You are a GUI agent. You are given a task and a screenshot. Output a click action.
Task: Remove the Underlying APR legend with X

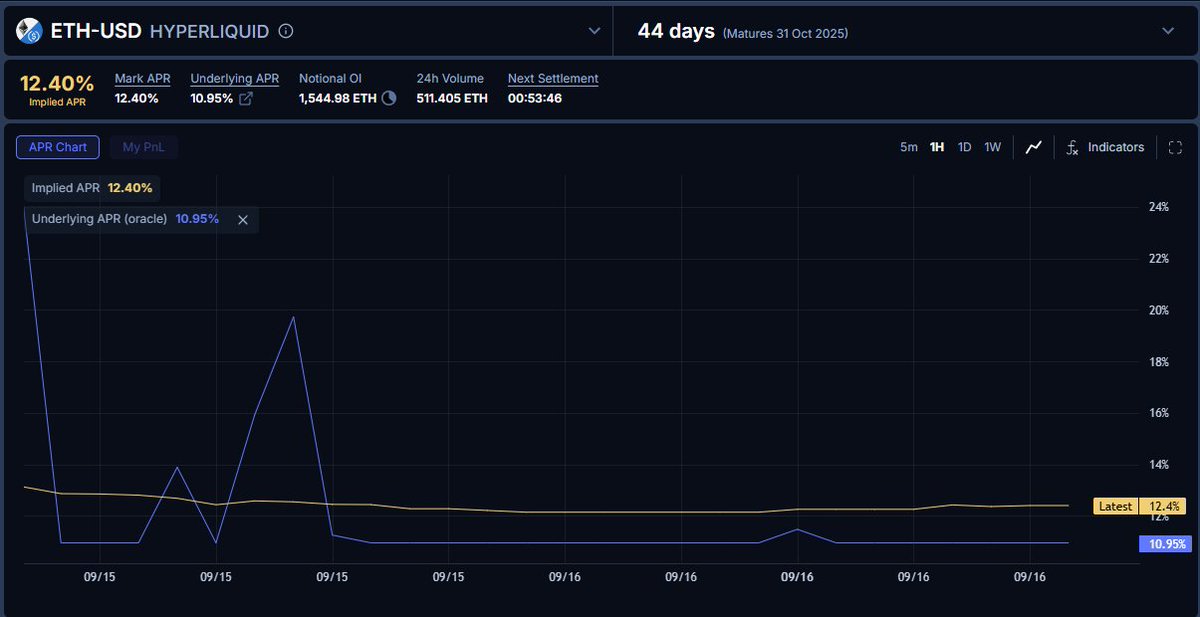[243, 219]
